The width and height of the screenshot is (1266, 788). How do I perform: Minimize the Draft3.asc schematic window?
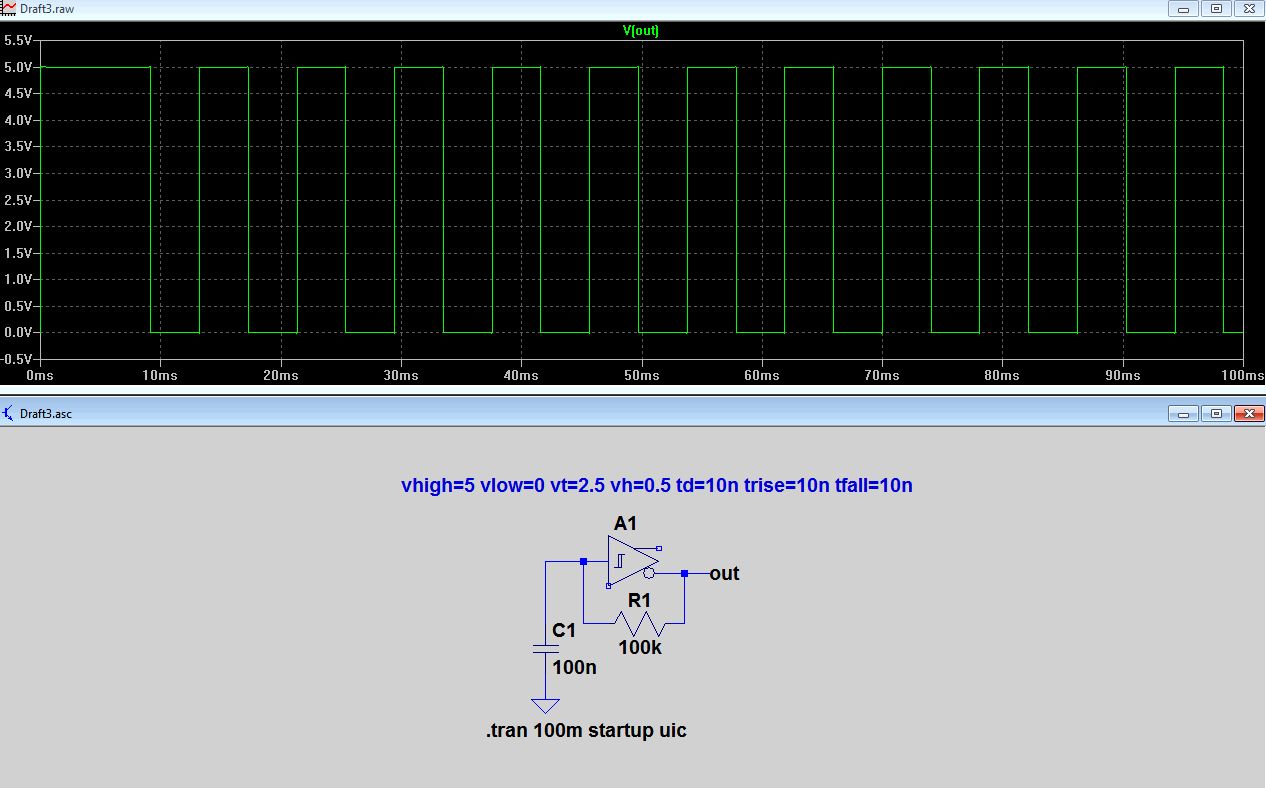1184,413
